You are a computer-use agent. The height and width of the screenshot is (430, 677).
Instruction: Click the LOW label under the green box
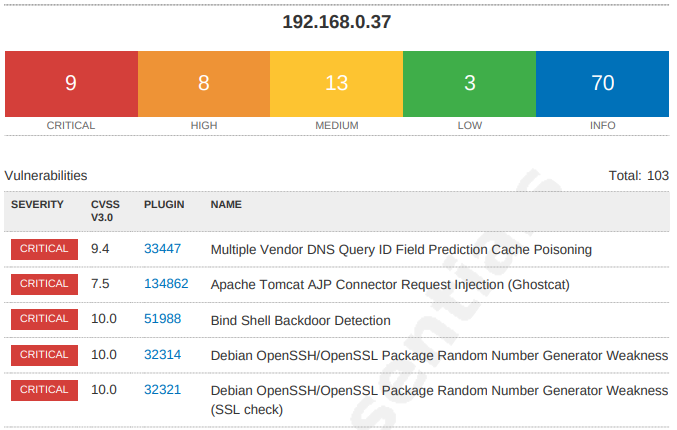click(470, 126)
